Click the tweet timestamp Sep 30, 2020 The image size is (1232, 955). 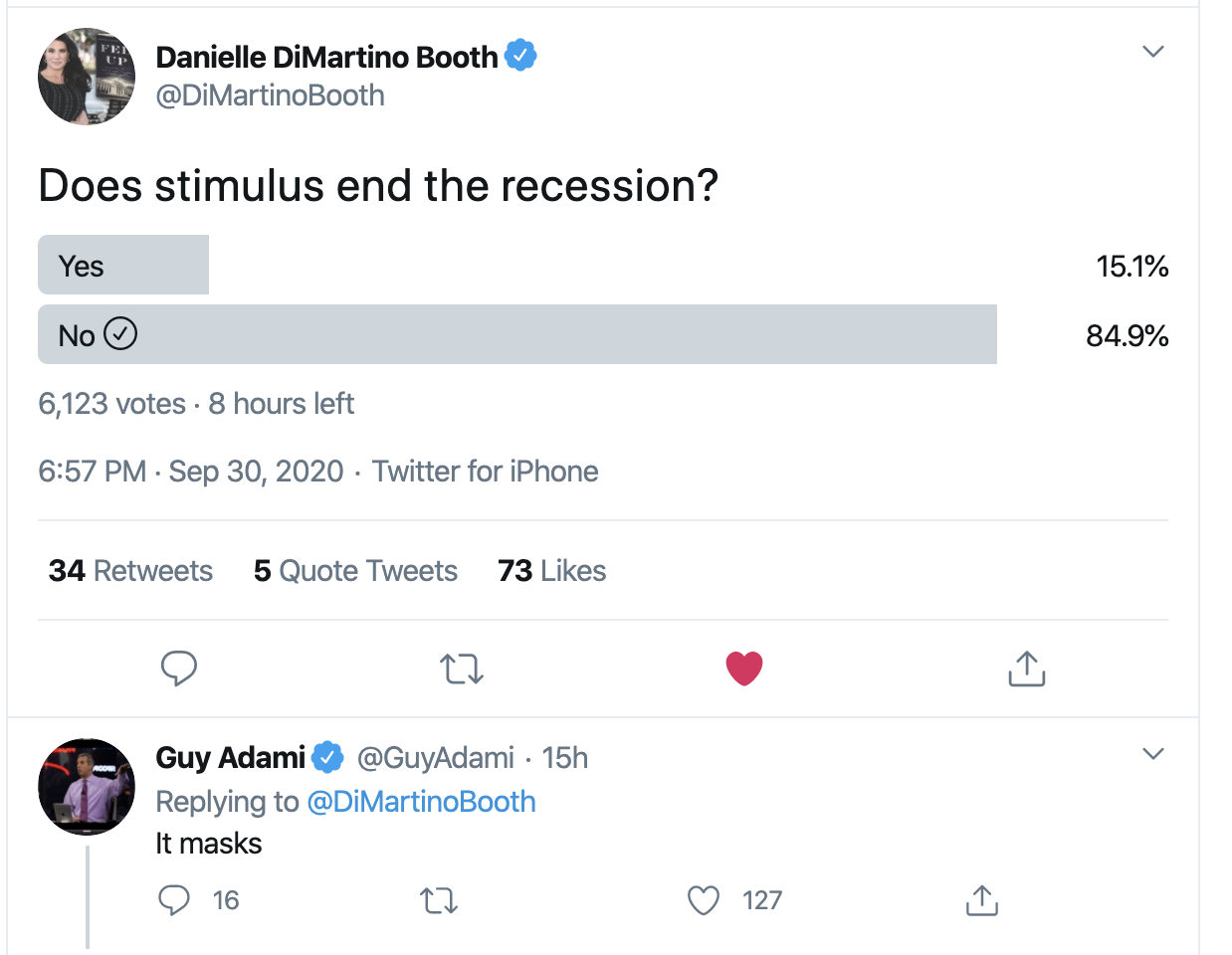point(191,472)
